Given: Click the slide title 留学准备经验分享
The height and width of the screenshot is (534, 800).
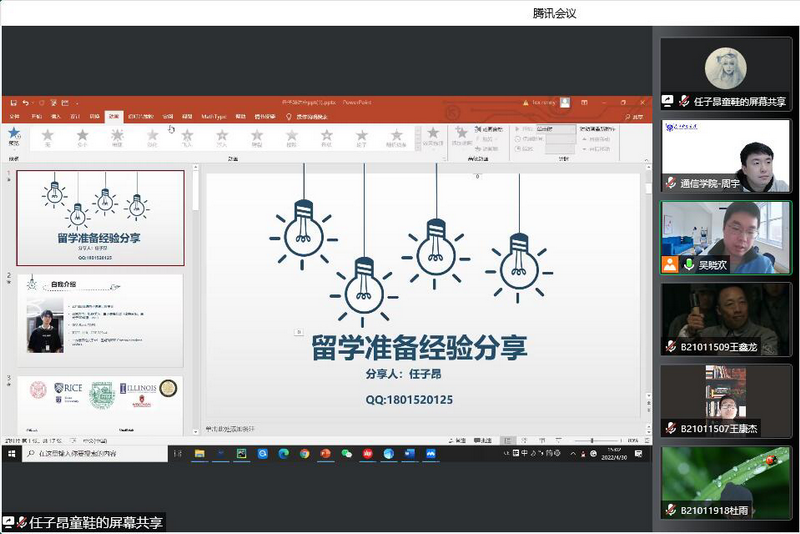Looking at the screenshot, I should [x=419, y=348].
